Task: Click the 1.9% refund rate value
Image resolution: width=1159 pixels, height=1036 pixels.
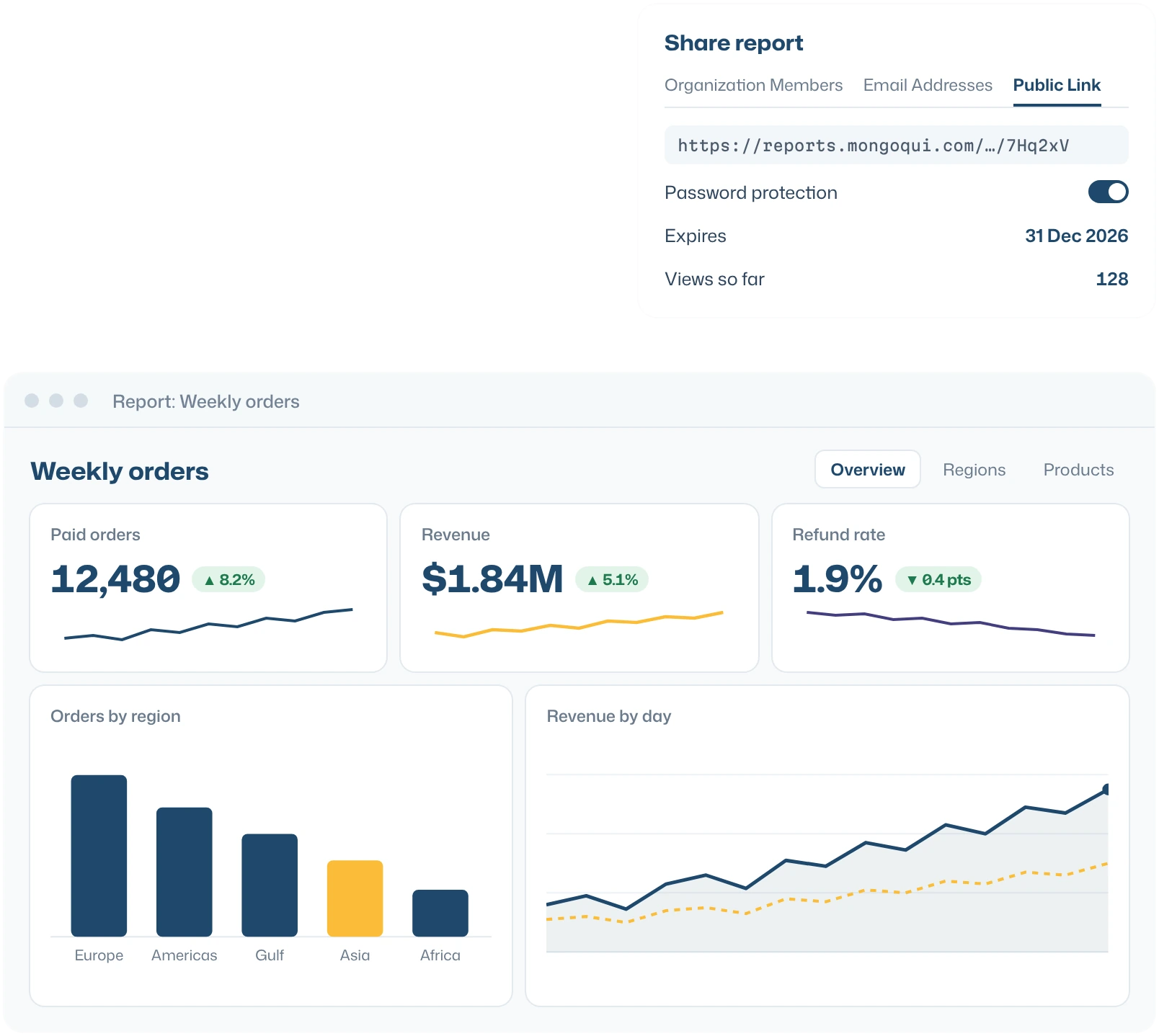Action: (x=837, y=579)
